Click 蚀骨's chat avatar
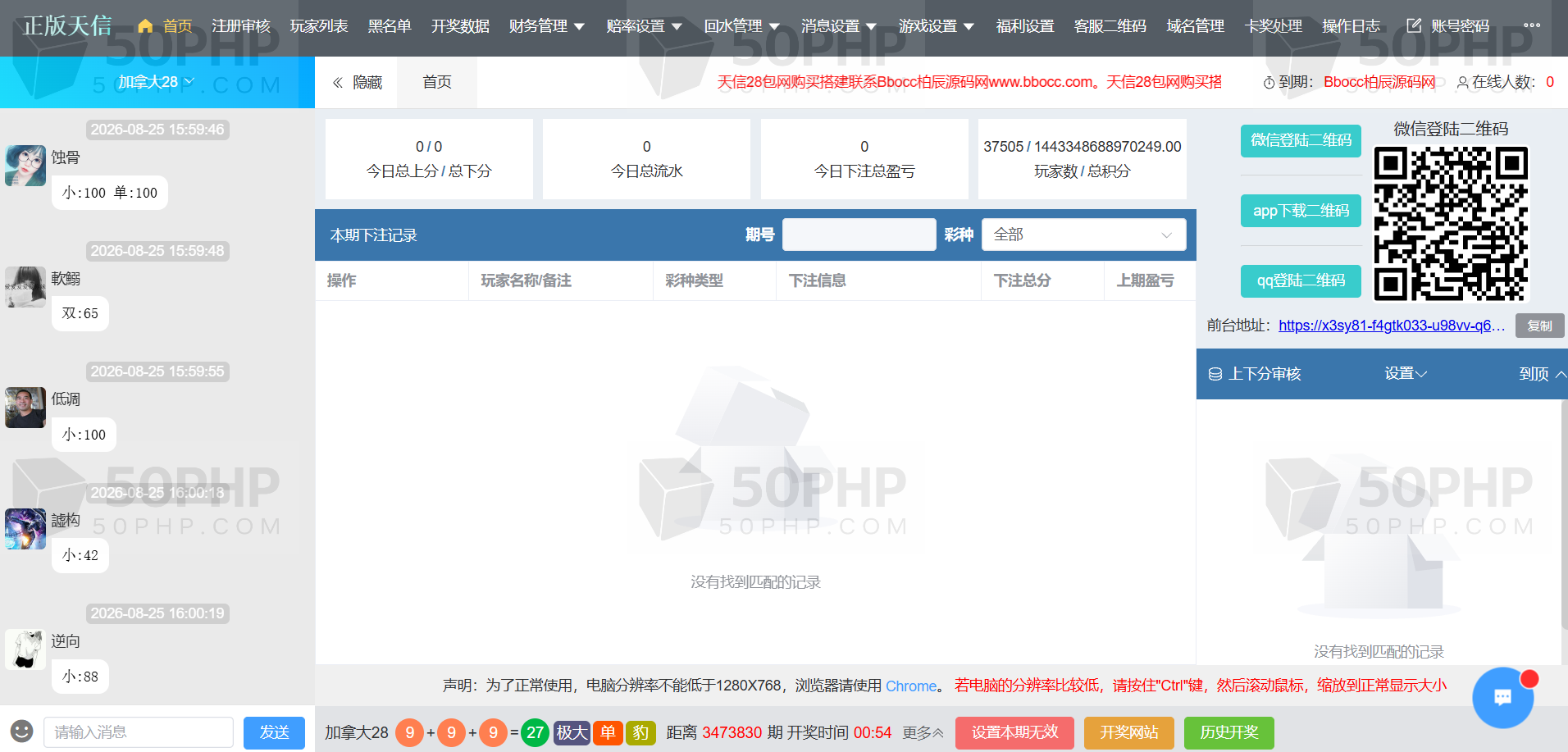The width and height of the screenshot is (1568, 752). [x=25, y=166]
